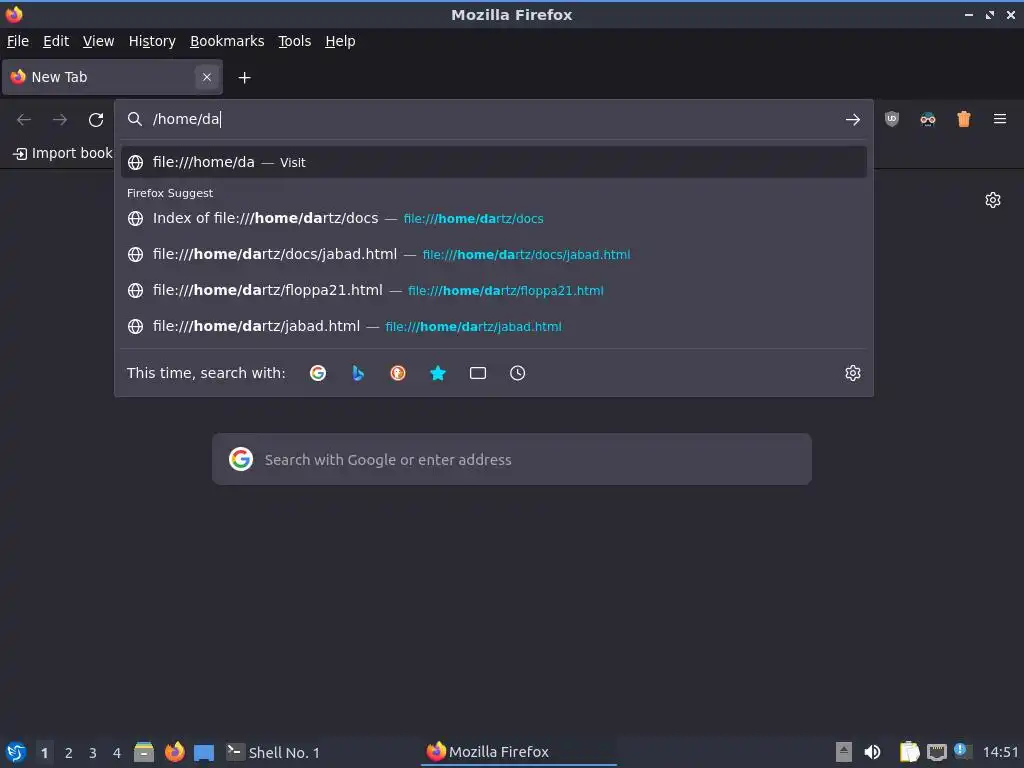The width and height of the screenshot is (1024, 768).
Task: Open the Index of file:///home/dartz/docs suggestion
Action: (494, 218)
